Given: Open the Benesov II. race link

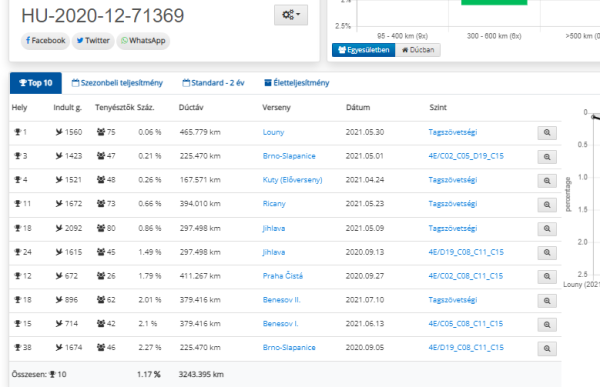Looking at the screenshot, I should pos(281,300).
